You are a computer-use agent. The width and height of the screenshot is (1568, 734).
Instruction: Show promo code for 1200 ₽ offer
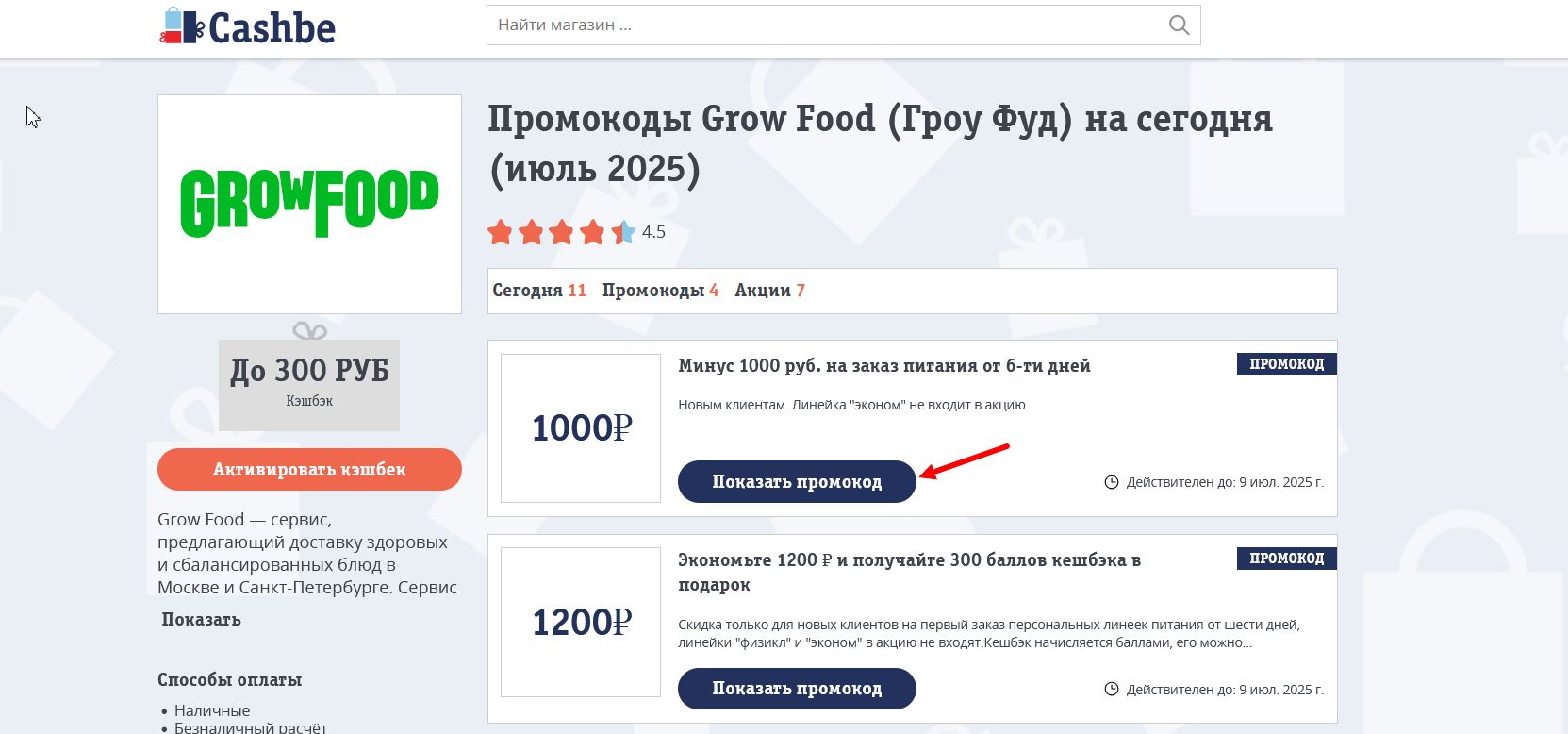pyautogui.click(x=797, y=689)
